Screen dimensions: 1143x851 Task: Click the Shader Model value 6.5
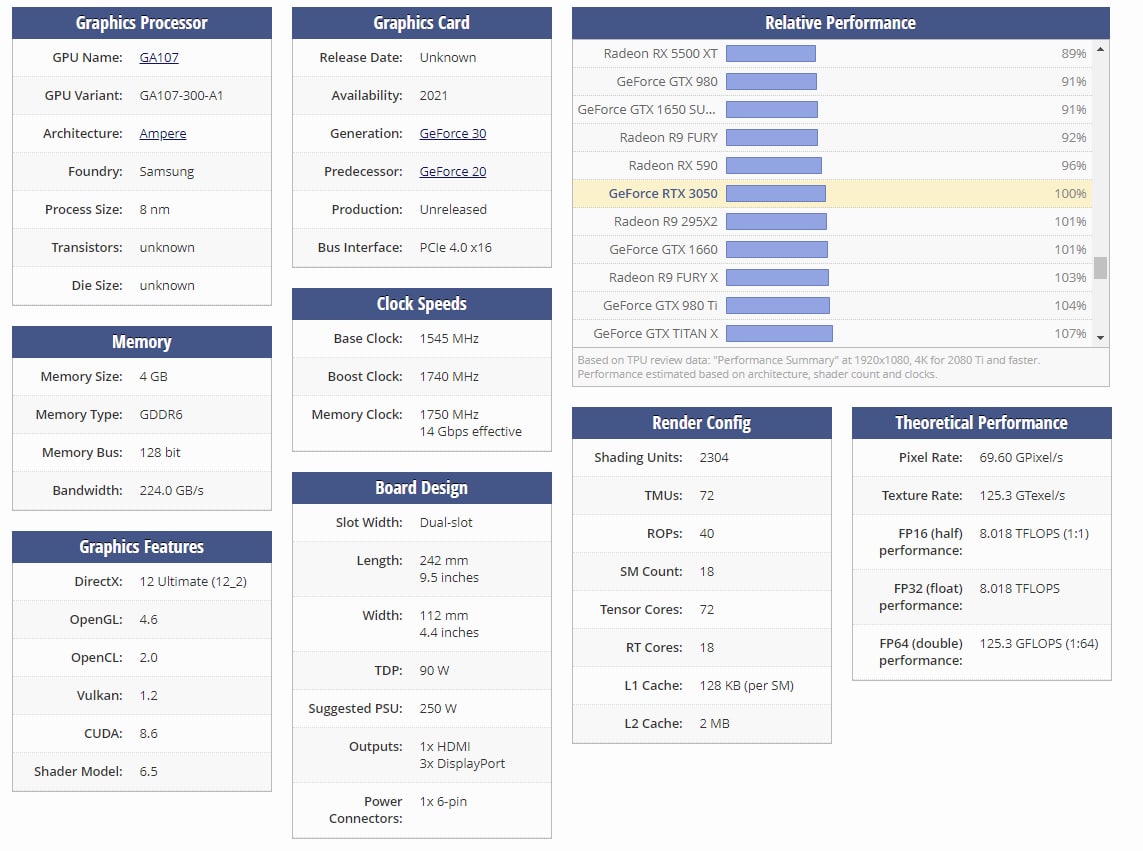click(149, 771)
